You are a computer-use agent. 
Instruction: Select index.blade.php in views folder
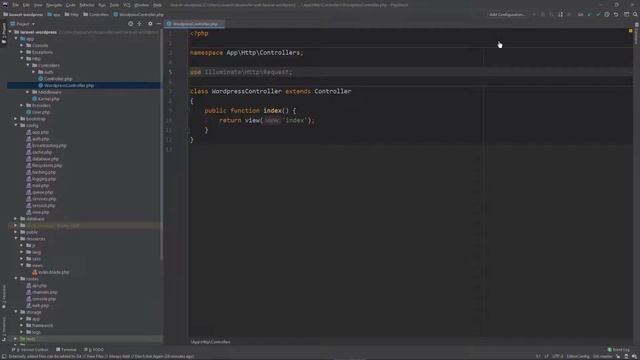pyautogui.click(x=51, y=272)
